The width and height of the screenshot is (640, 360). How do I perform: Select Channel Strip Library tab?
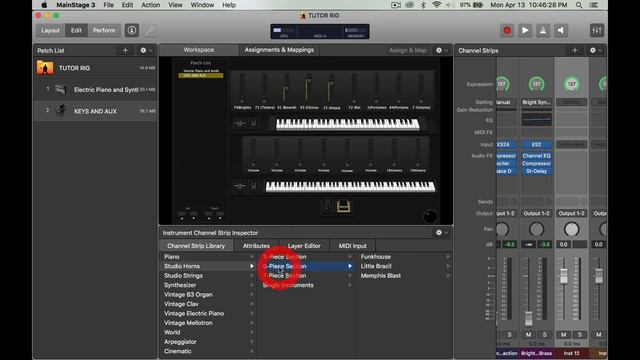(x=196, y=246)
